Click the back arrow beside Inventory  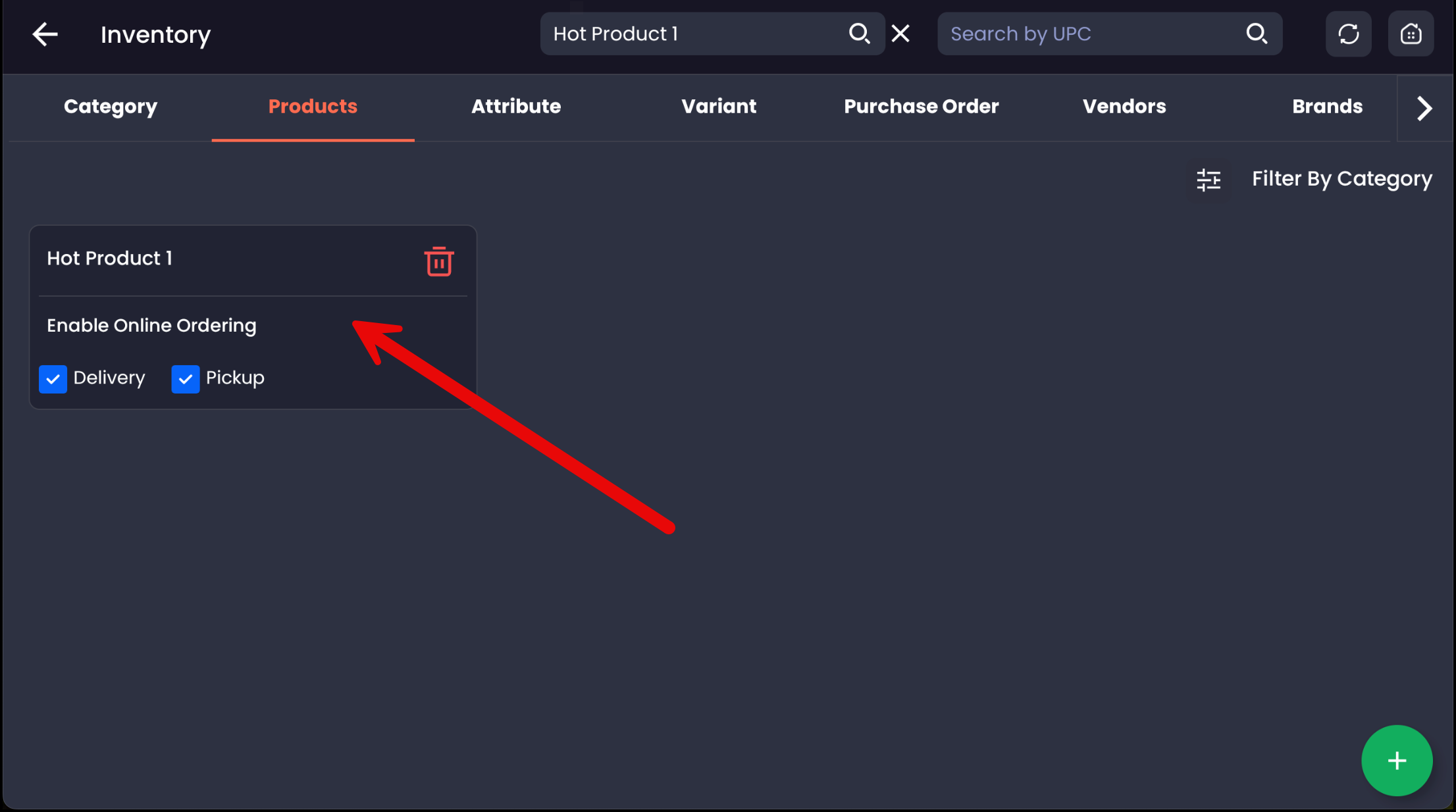coord(44,34)
